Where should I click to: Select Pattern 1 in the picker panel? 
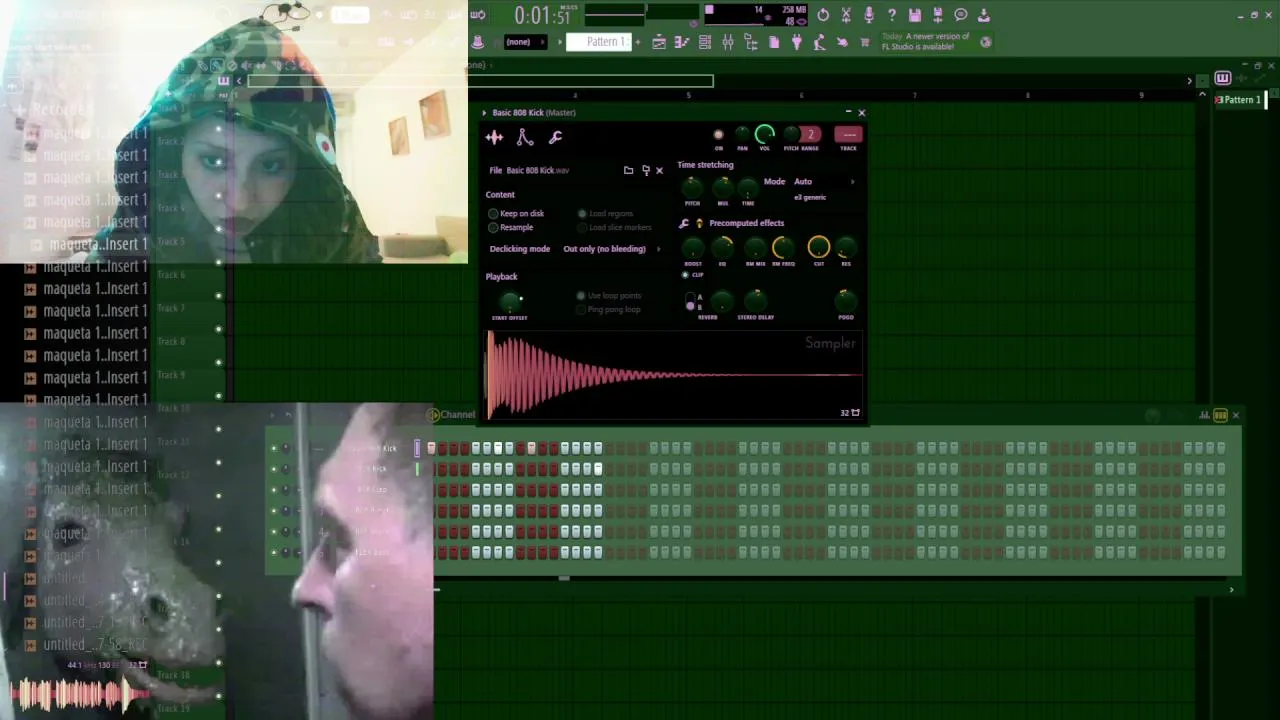pos(1240,100)
